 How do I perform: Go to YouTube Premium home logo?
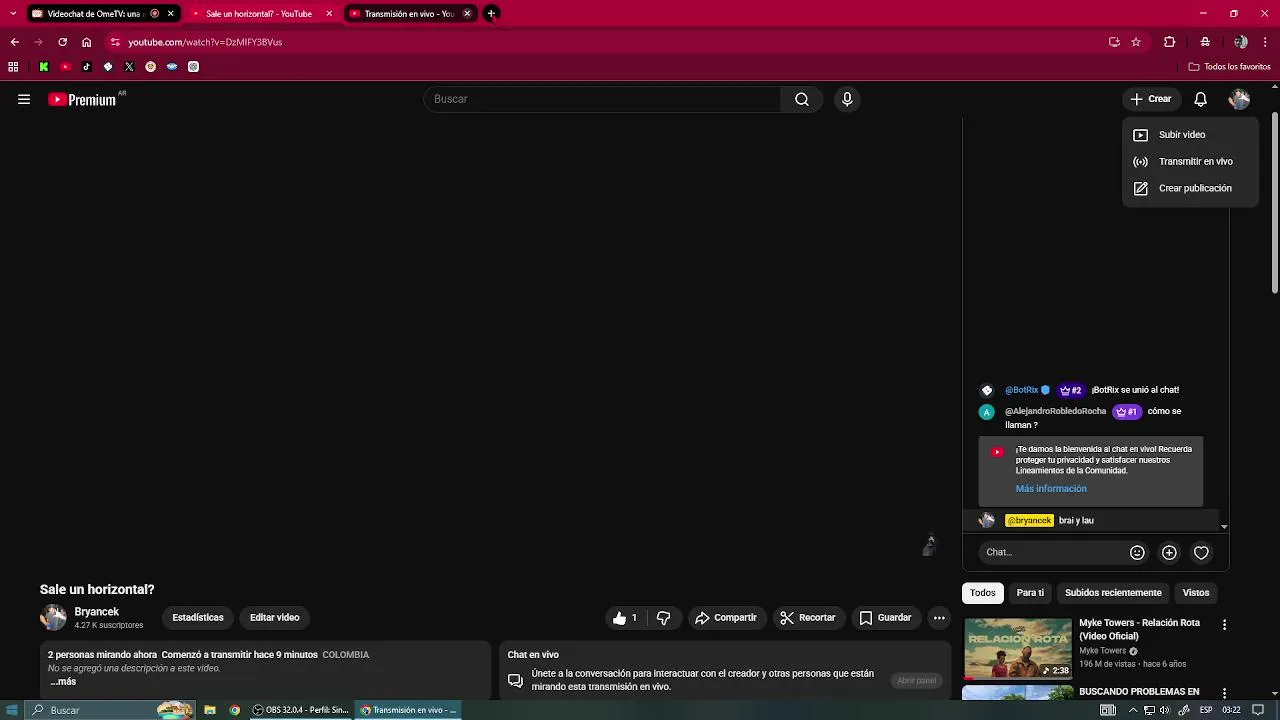coord(82,100)
